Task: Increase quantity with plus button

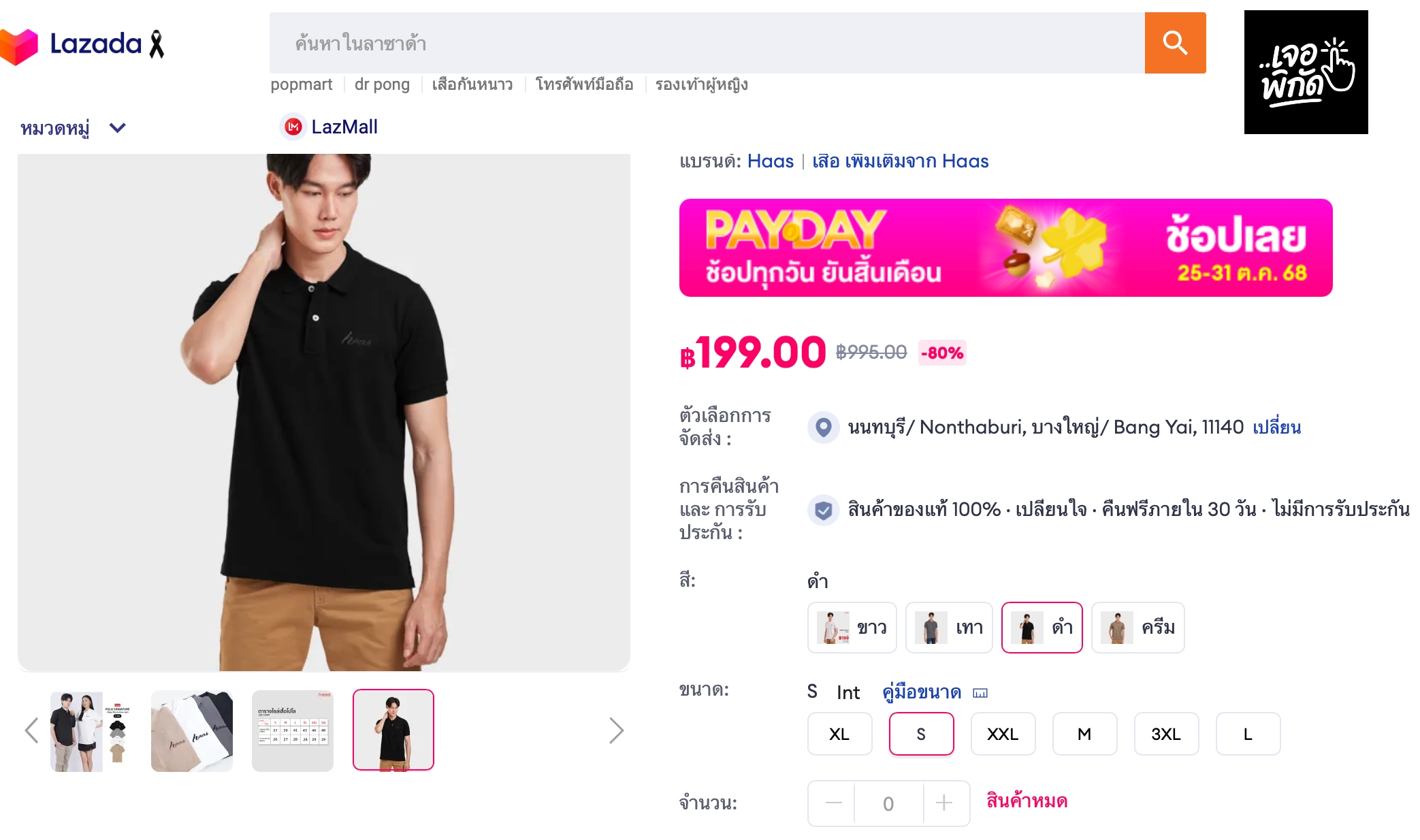Action: click(x=944, y=803)
